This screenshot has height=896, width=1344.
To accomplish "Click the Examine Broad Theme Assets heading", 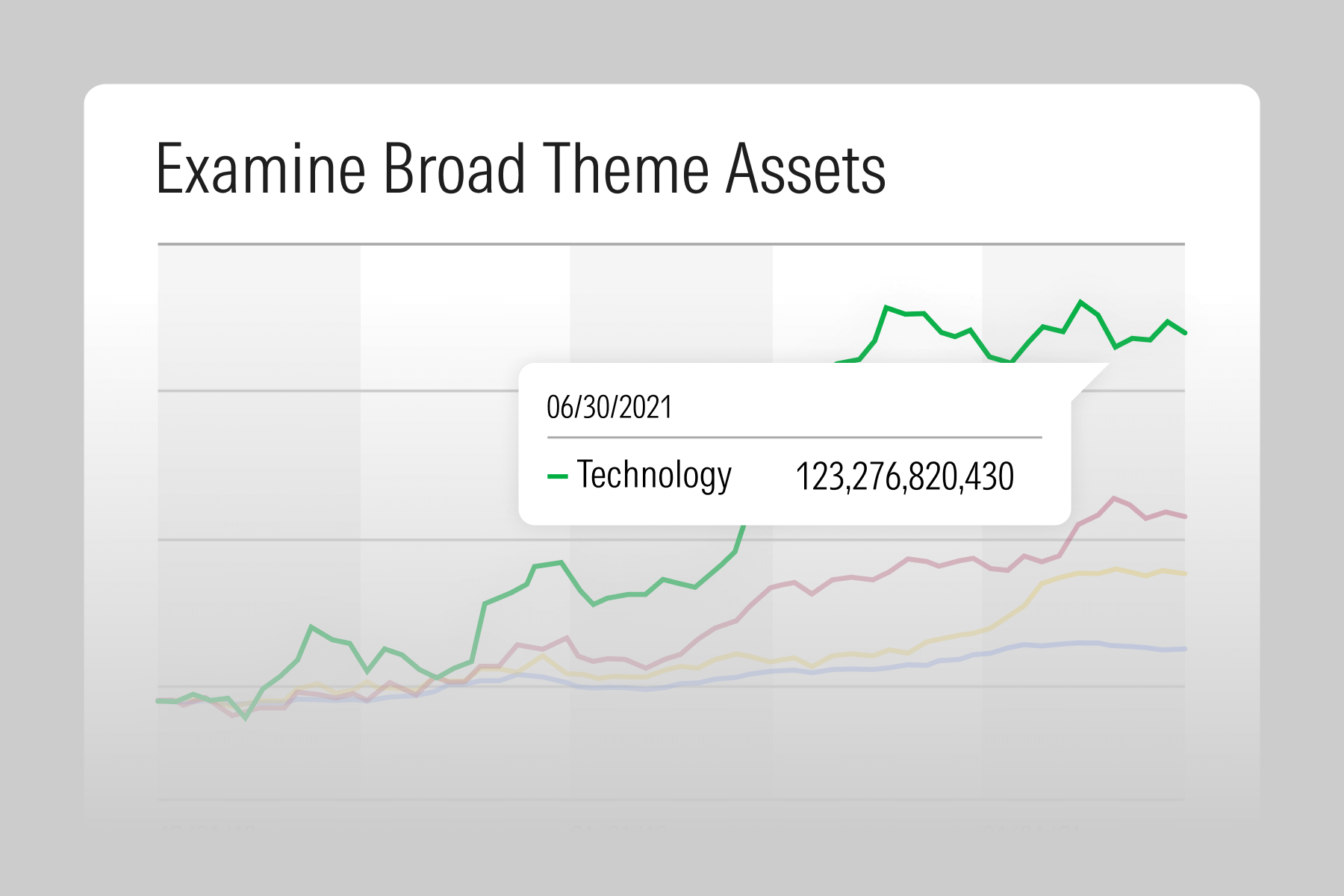I will (x=520, y=169).
